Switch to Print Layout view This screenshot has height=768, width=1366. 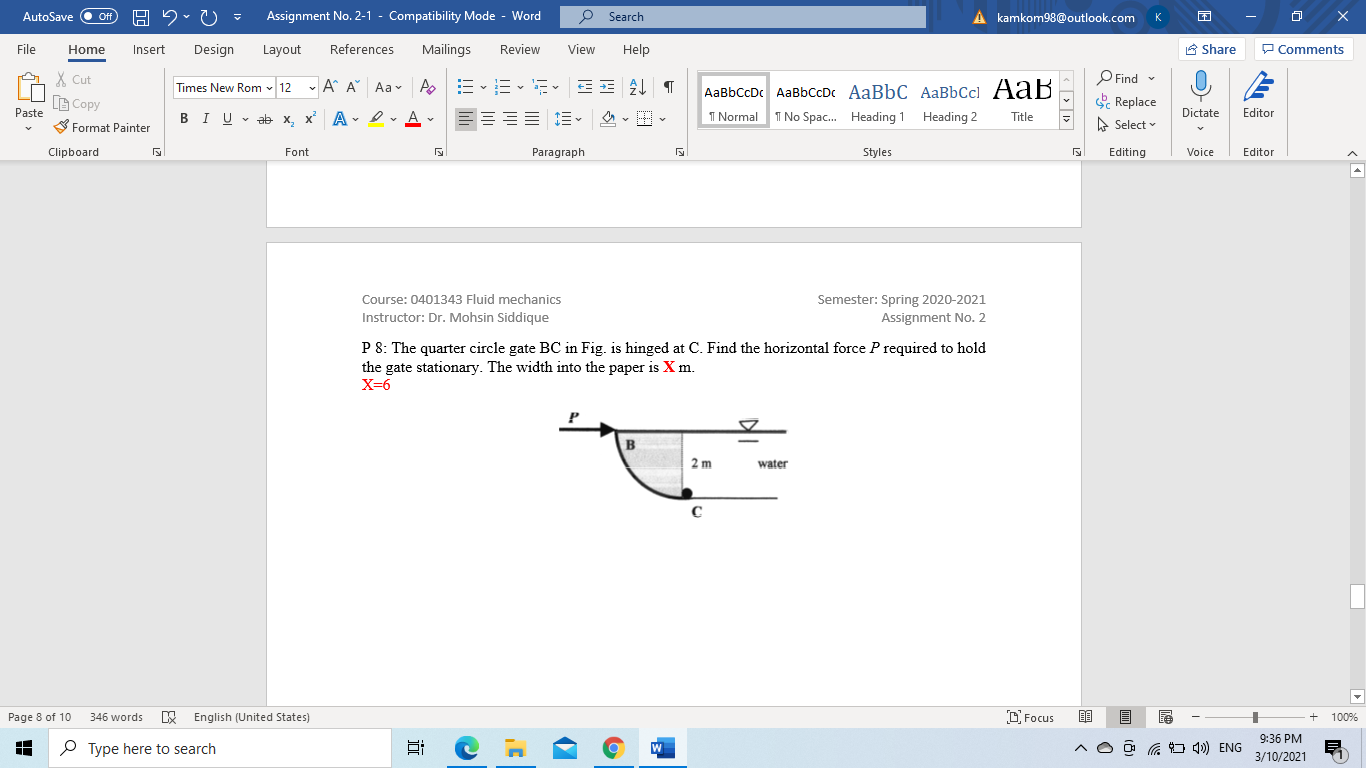coord(1125,717)
